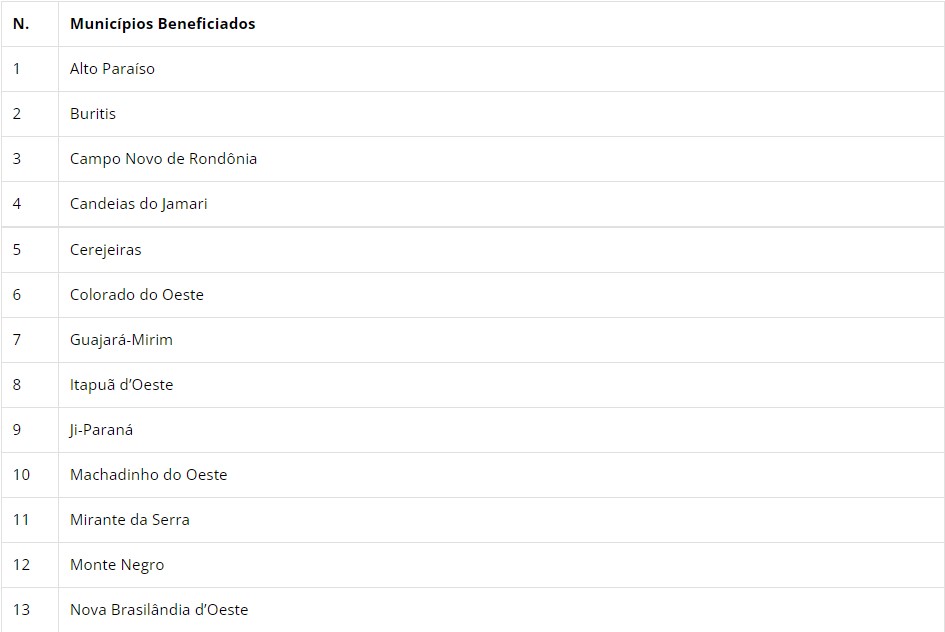This screenshot has height=632, width=945.
Task: Click row number 1 cell
Action: click(x=17, y=69)
